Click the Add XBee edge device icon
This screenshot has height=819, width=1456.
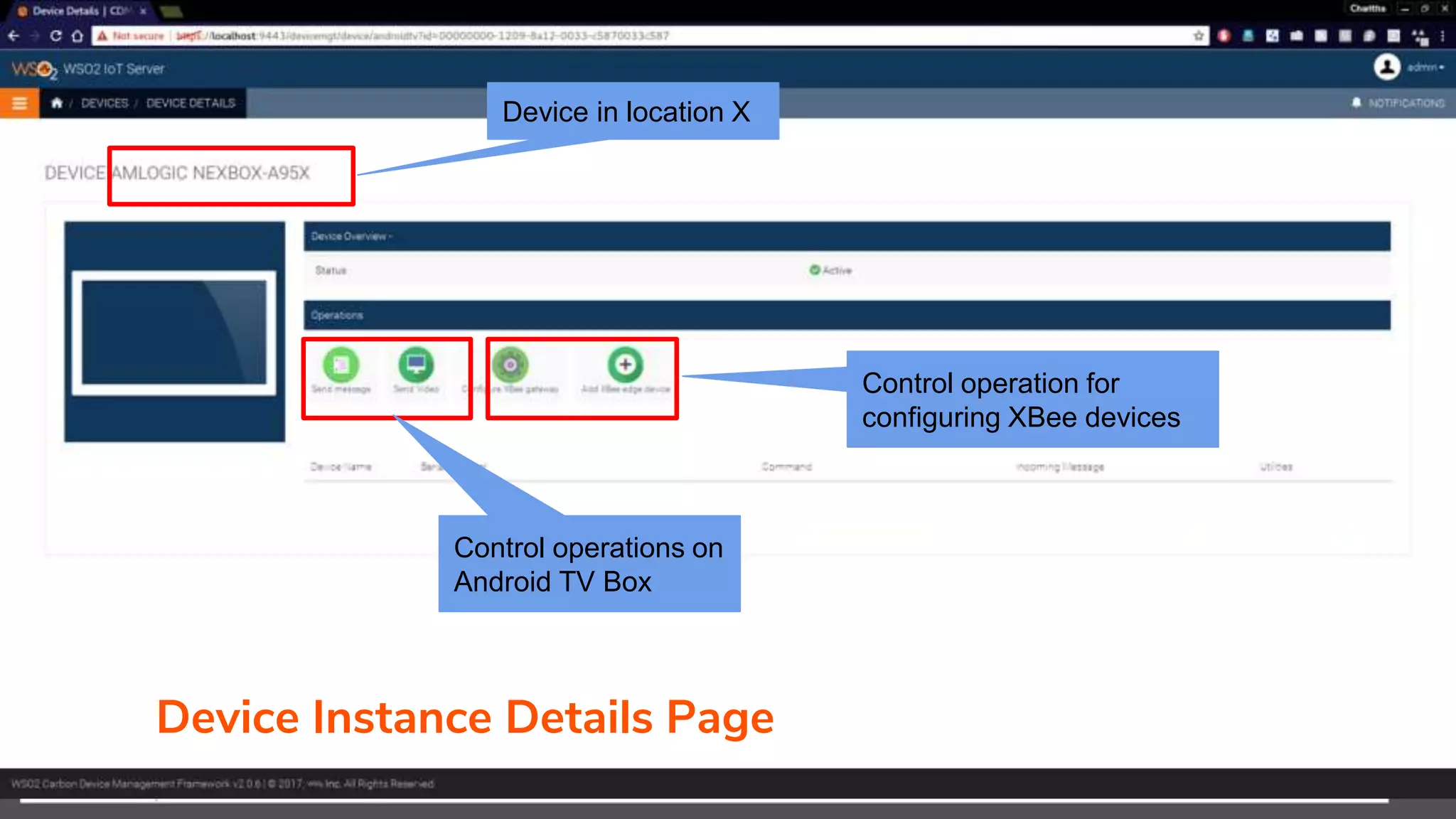click(625, 365)
